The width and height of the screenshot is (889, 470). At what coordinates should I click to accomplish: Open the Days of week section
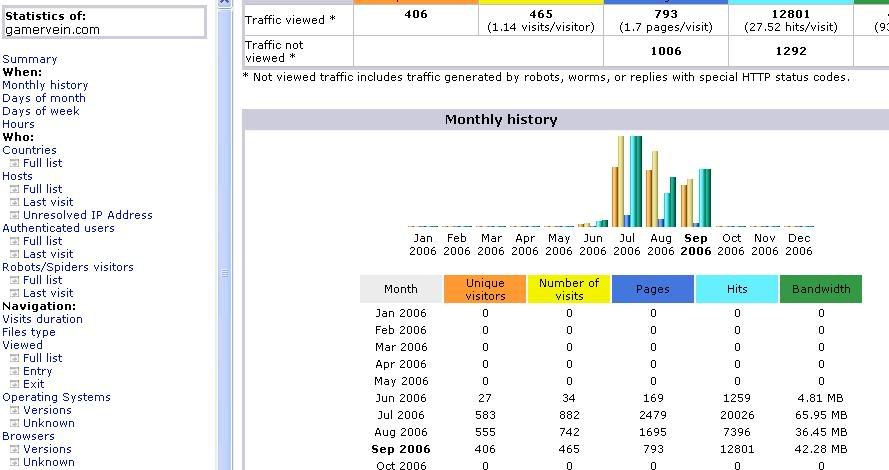coord(41,111)
